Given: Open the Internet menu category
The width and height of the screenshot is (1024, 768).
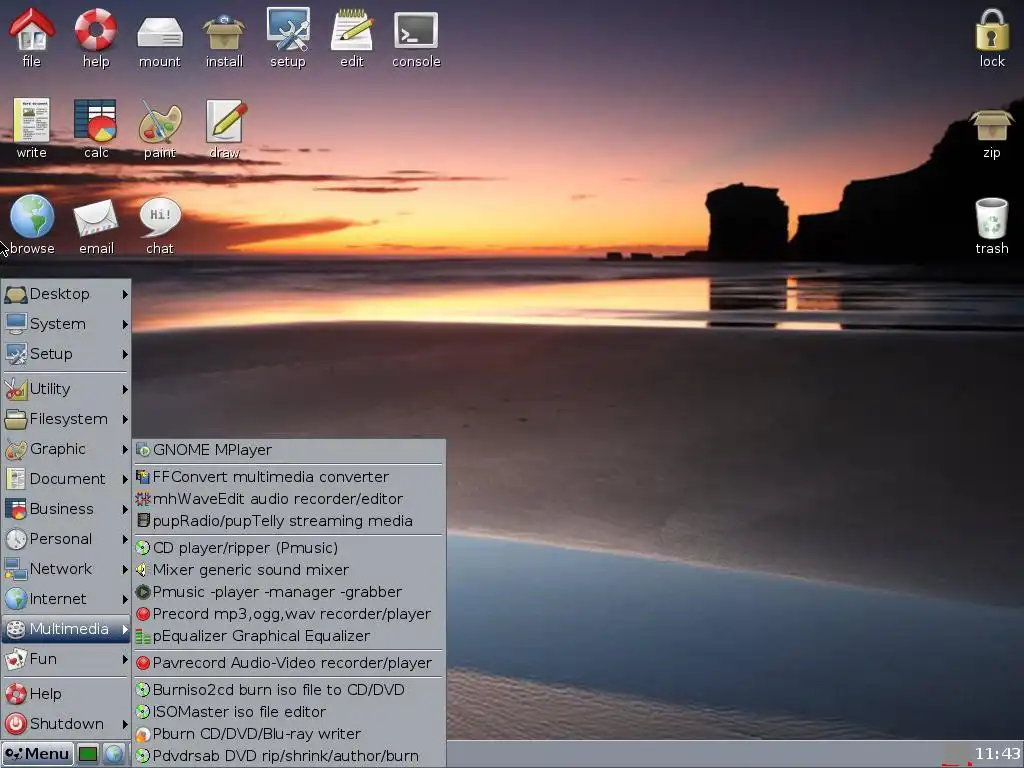Looking at the screenshot, I should point(66,600).
